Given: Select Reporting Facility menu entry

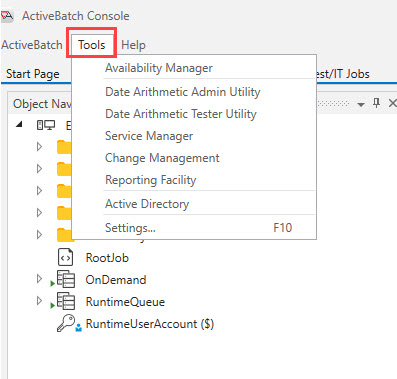Looking at the screenshot, I should (151, 180).
